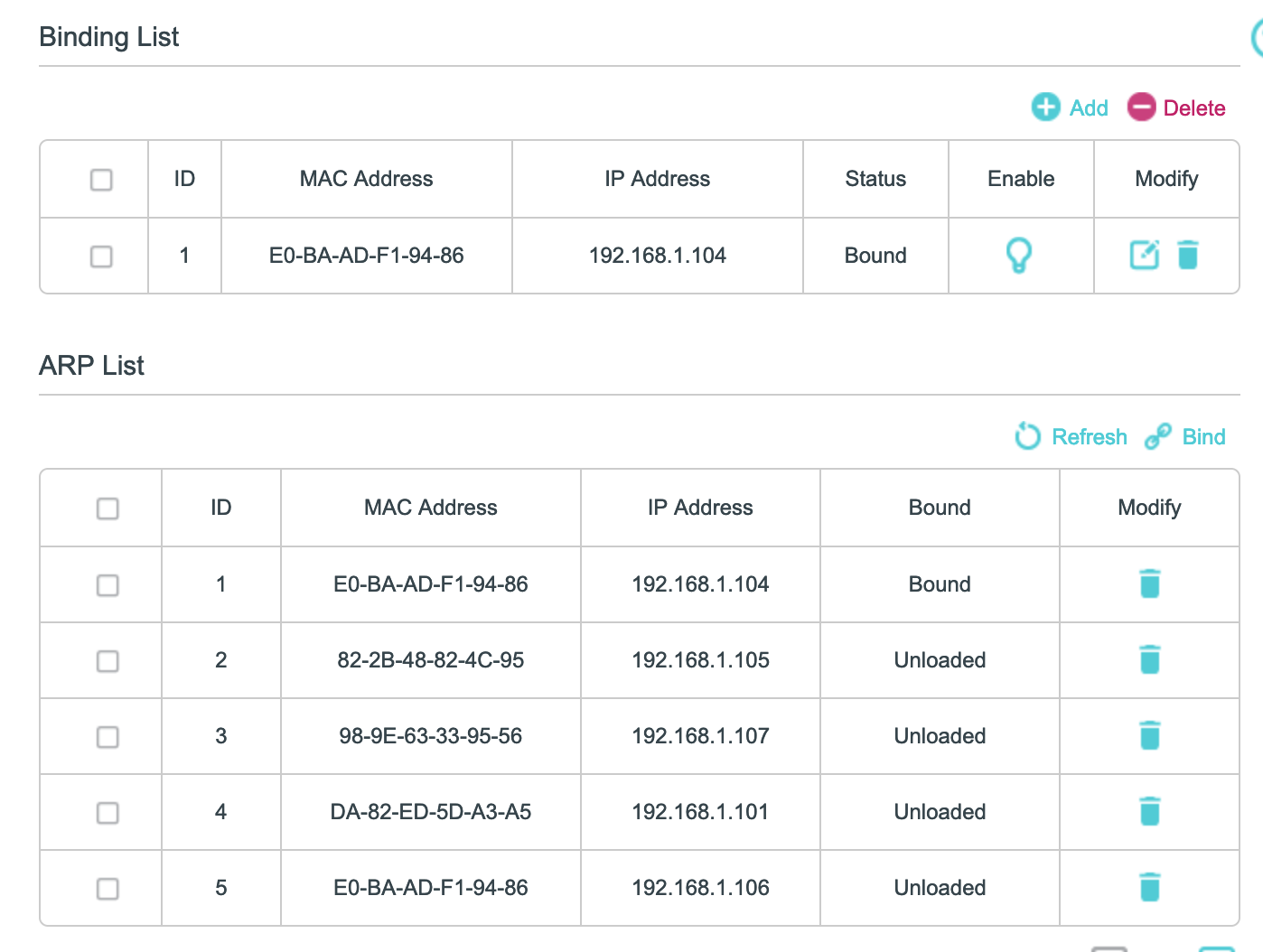This screenshot has height=952, width=1263.
Task: Edit binding entry E0-BA-AD-F1-94-86
Action: tap(1145, 256)
